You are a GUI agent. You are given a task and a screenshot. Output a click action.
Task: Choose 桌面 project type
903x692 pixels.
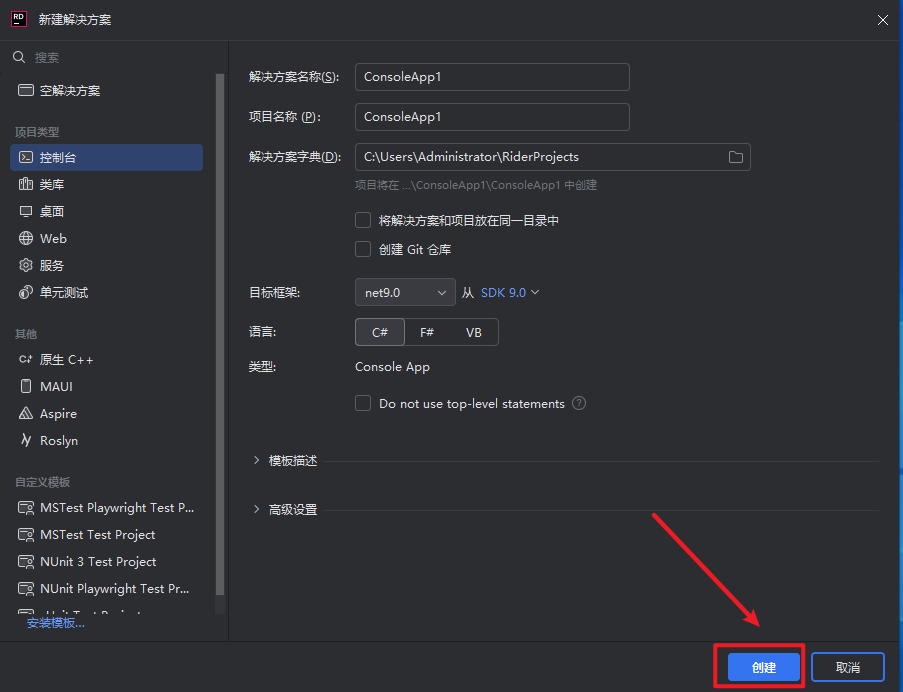point(107,211)
